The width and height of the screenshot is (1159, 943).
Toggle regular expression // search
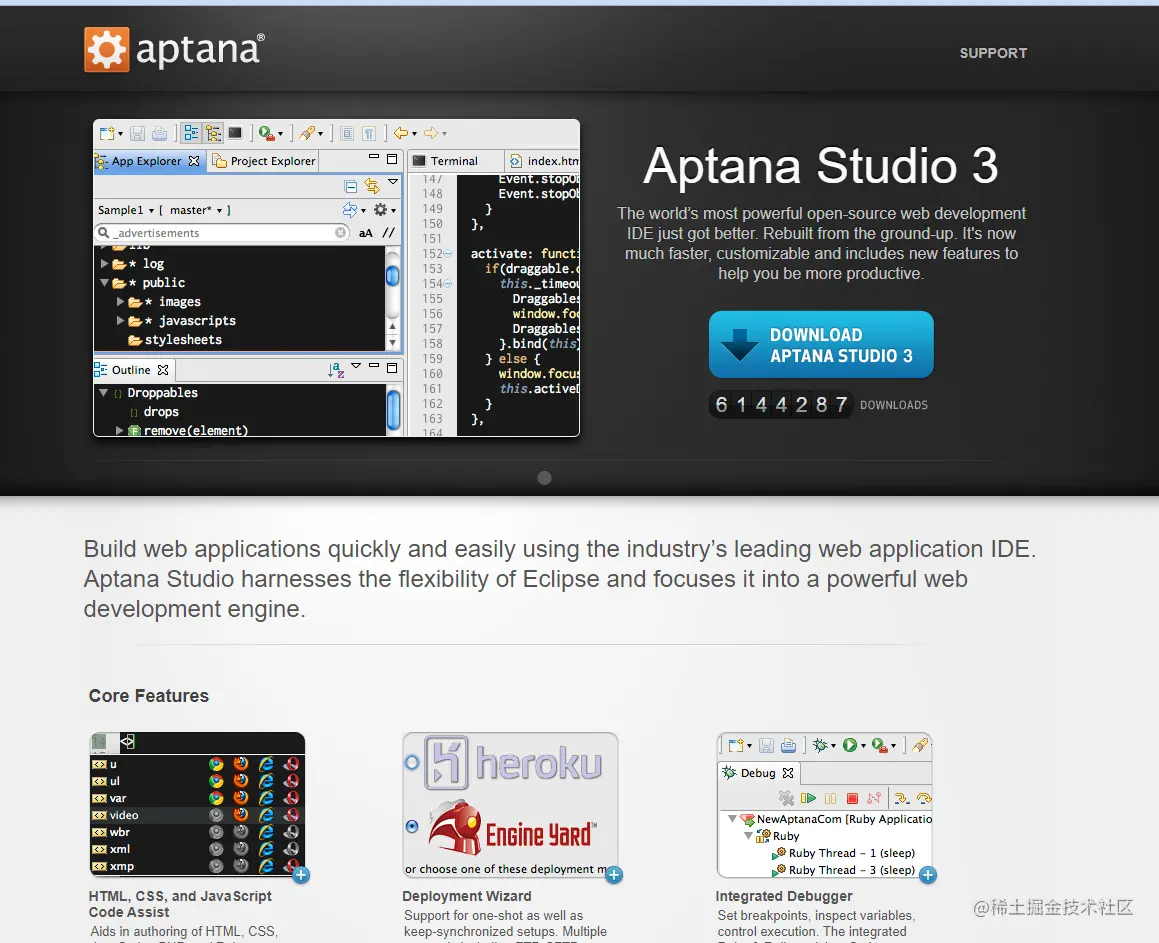point(388,233)
